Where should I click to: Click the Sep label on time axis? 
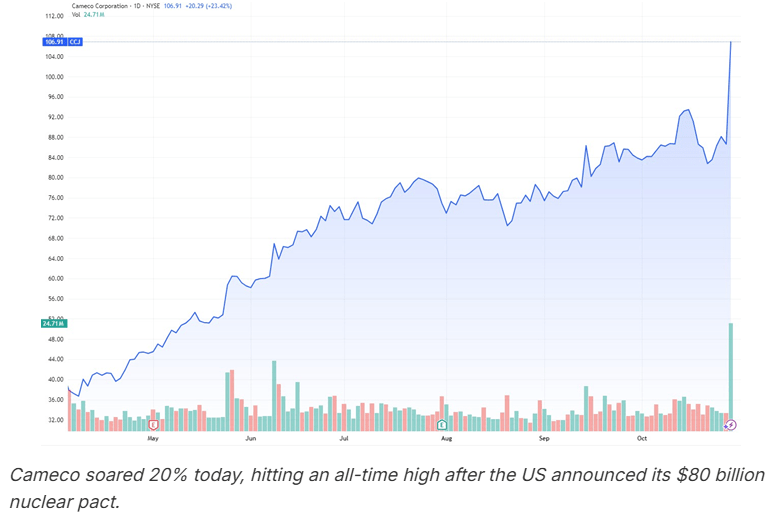pos(545,438)
